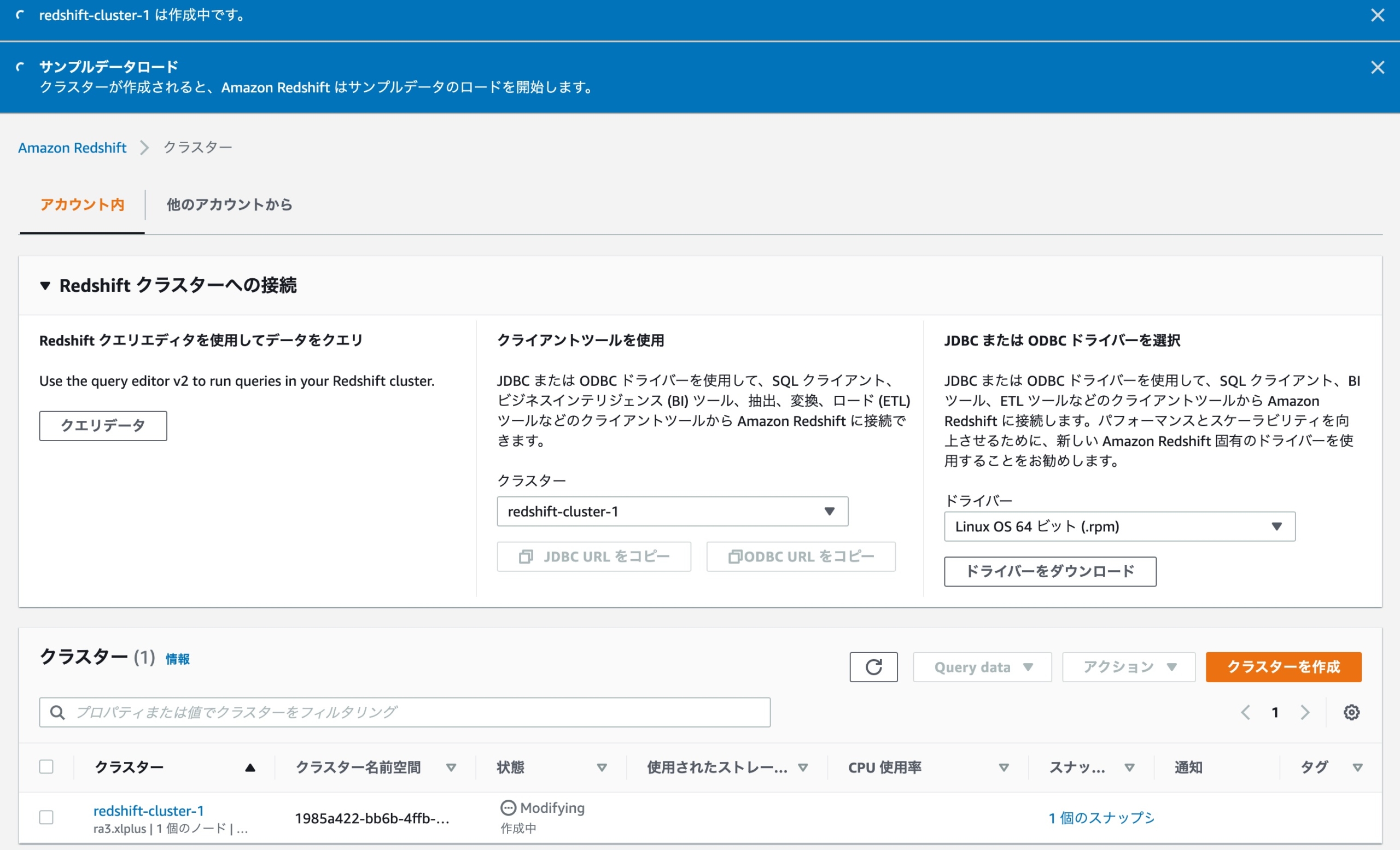
Task: Click the copy icon in JDBC URL button
Action: pos(526,556)
